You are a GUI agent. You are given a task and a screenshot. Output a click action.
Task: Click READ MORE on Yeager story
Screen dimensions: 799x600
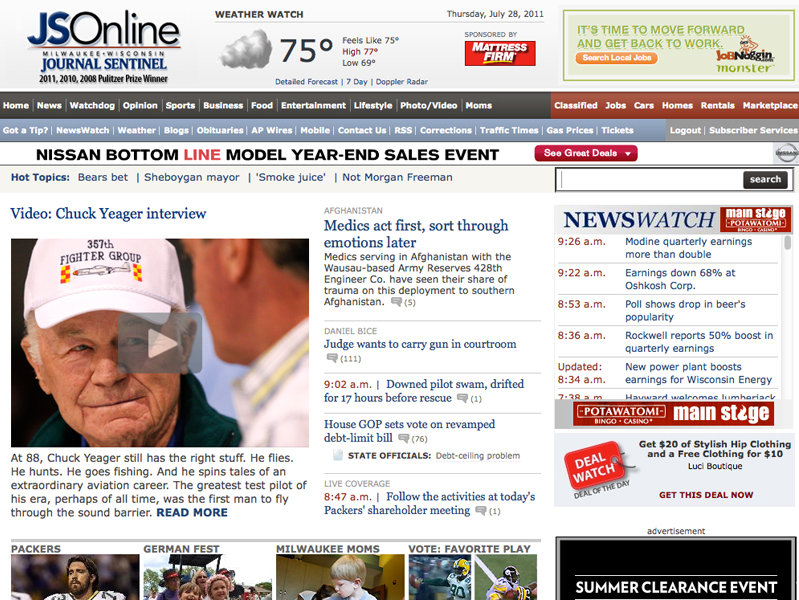click(192, 512)
